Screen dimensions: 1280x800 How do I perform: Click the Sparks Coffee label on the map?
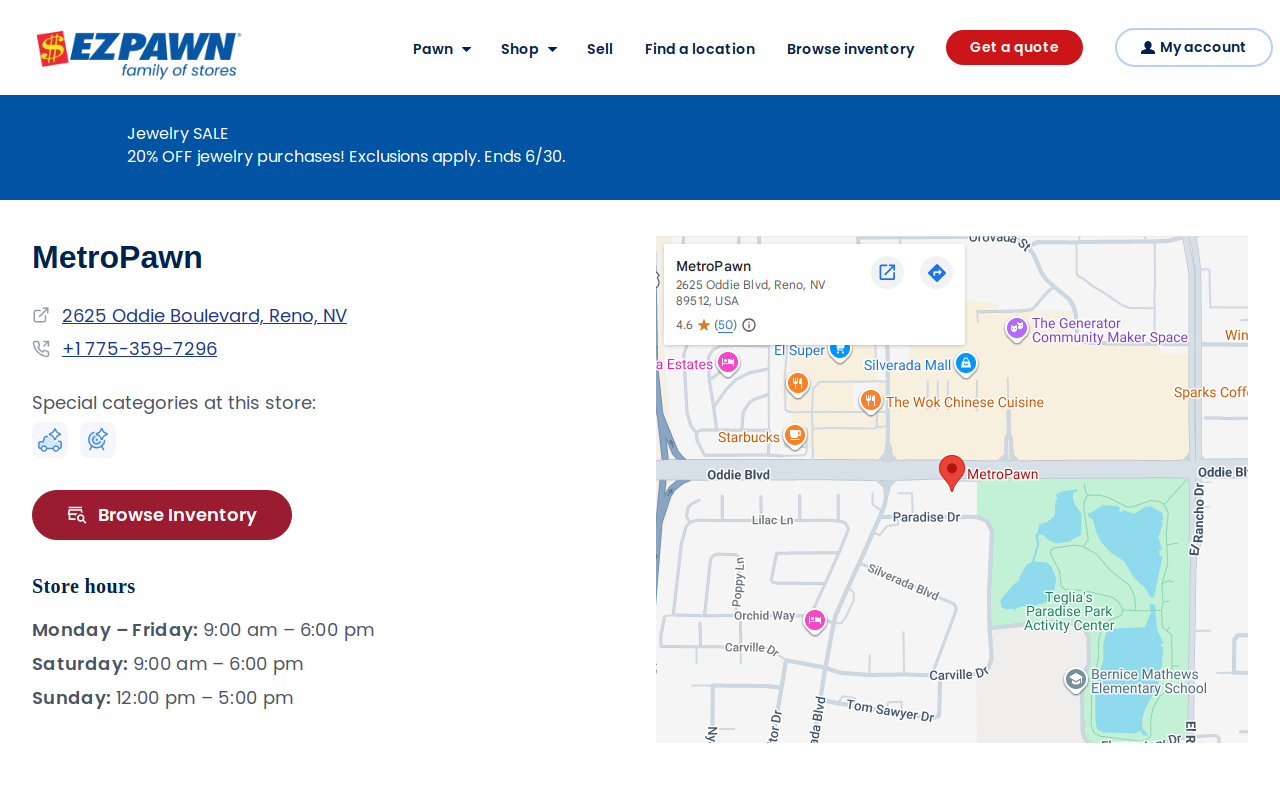pos(1210,392)
